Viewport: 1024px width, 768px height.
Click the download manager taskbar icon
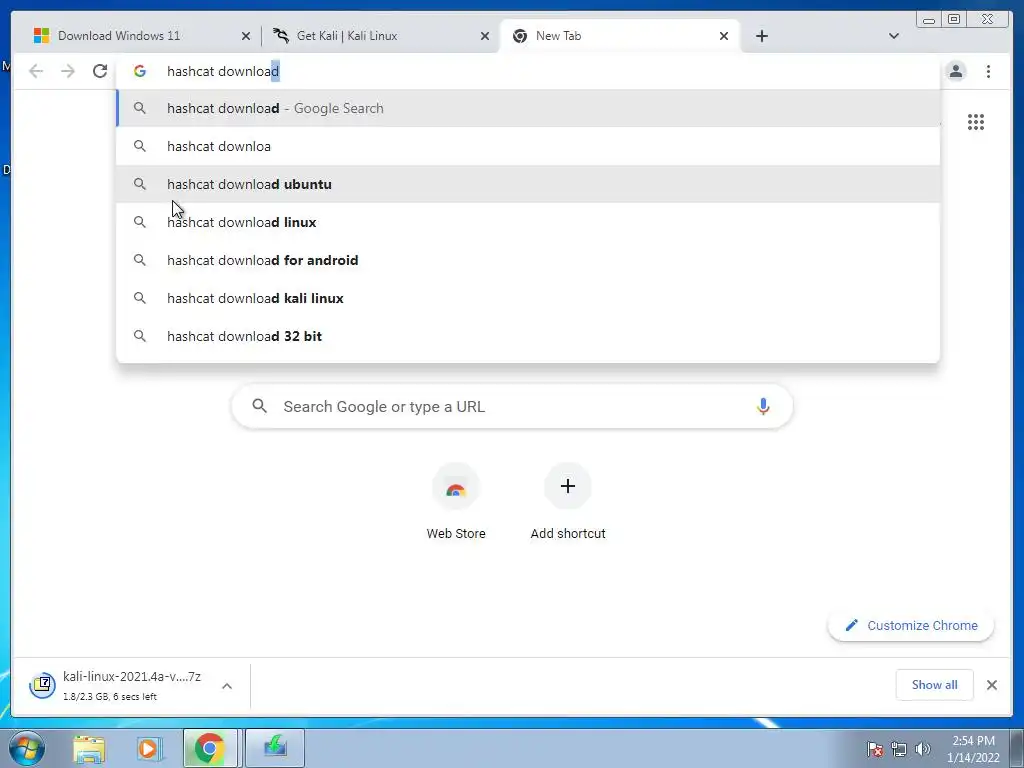coord(275,748)
